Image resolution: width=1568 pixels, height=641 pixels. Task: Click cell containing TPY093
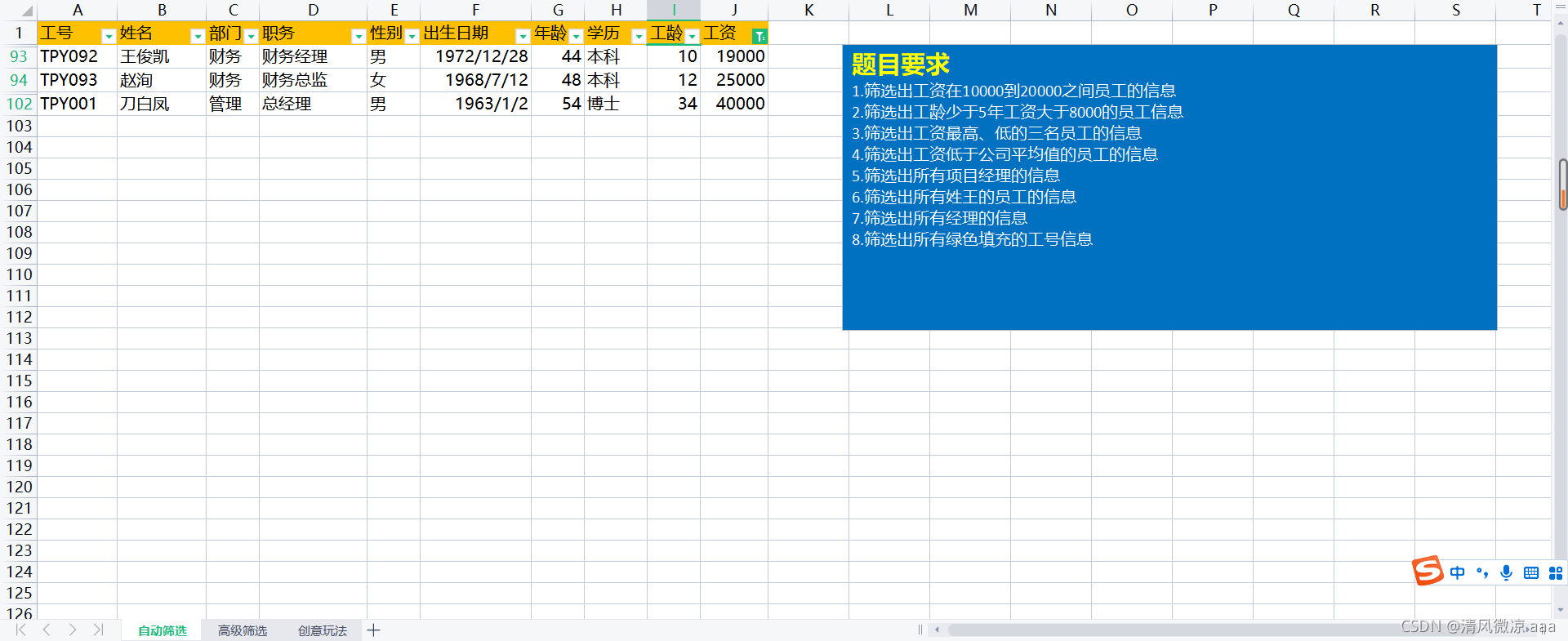tap(77, 80)
